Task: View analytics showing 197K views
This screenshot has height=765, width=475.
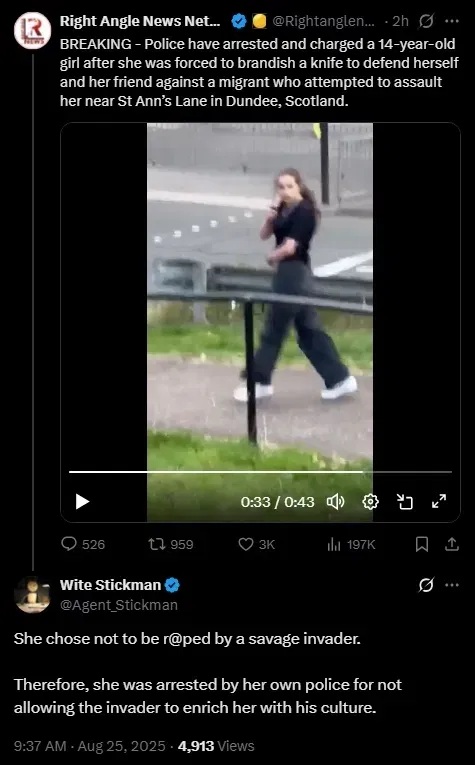Action: tap(351, 544)
